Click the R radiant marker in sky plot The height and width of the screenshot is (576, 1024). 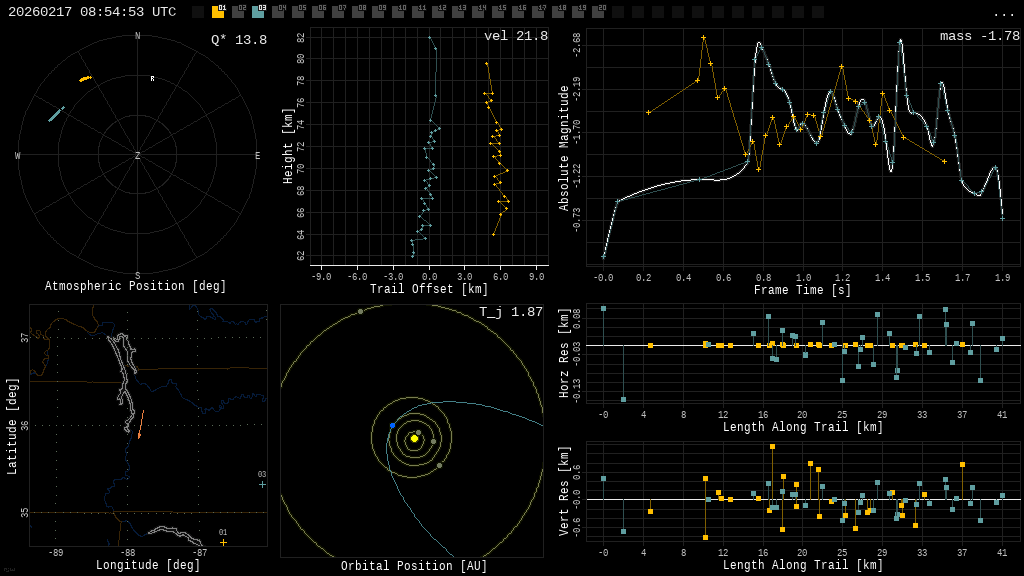click(153, 78)
